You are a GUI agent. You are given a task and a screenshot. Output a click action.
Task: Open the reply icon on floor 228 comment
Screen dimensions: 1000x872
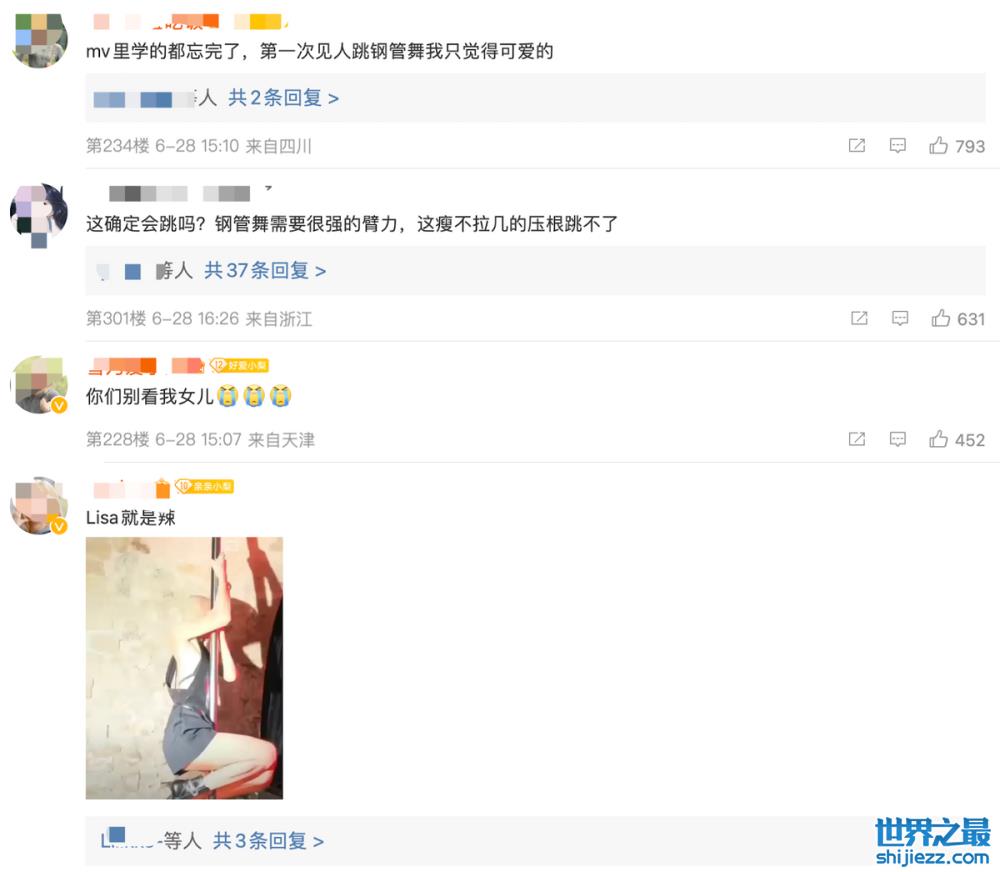[897, 440]
